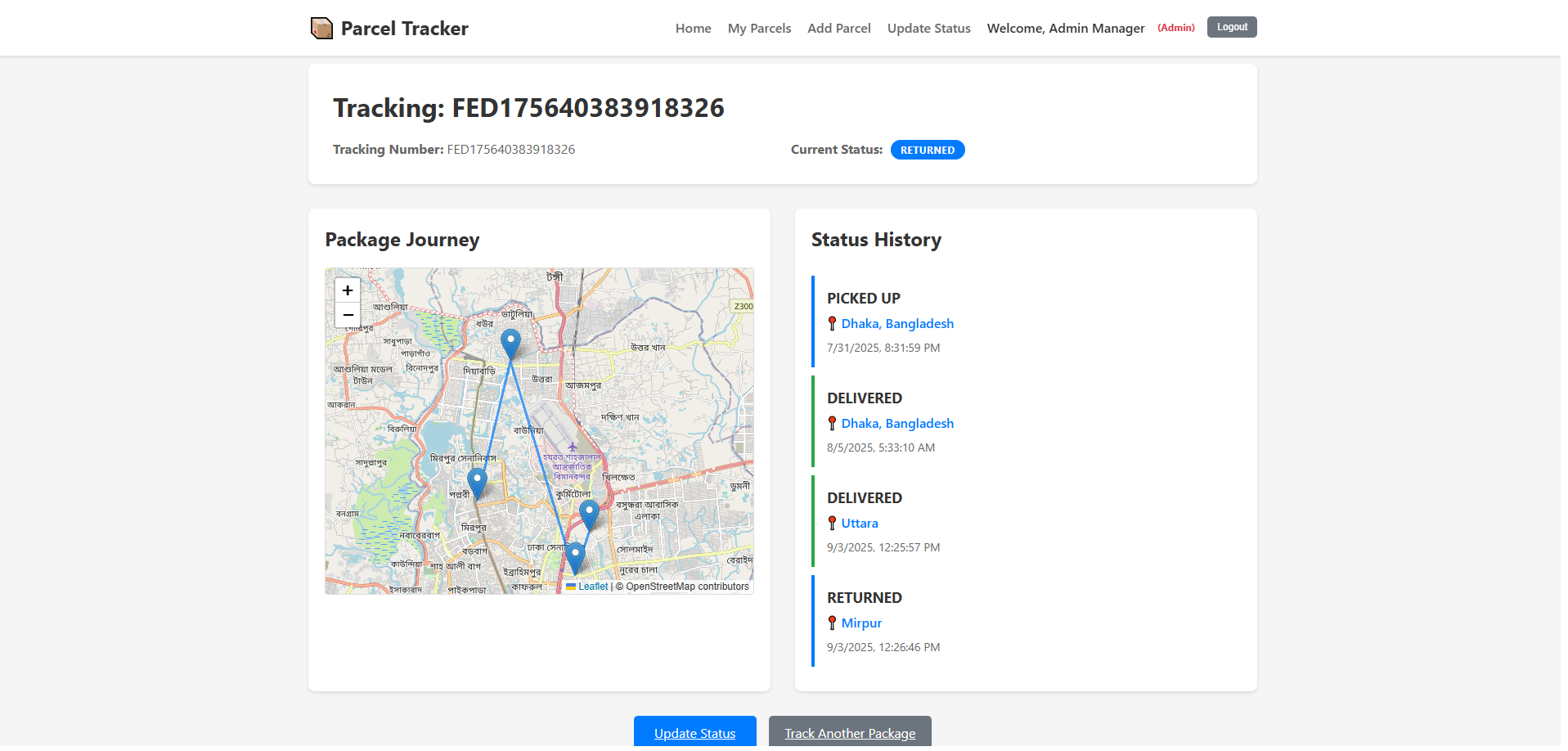The height and width of the screenshot is (751, 1568).
Task: Select the map marker near Bashundhara area
Action: pos(589,515)
